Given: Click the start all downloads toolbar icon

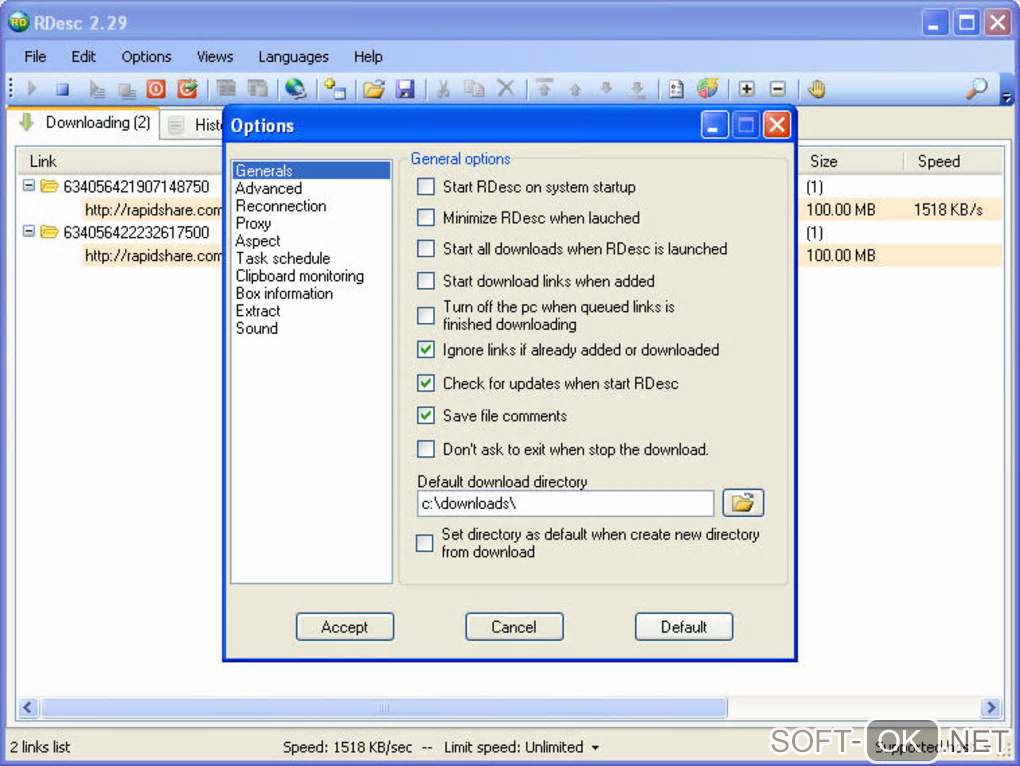Looking at the screenshot, I should pyautogui.click(x=96, y=89).
